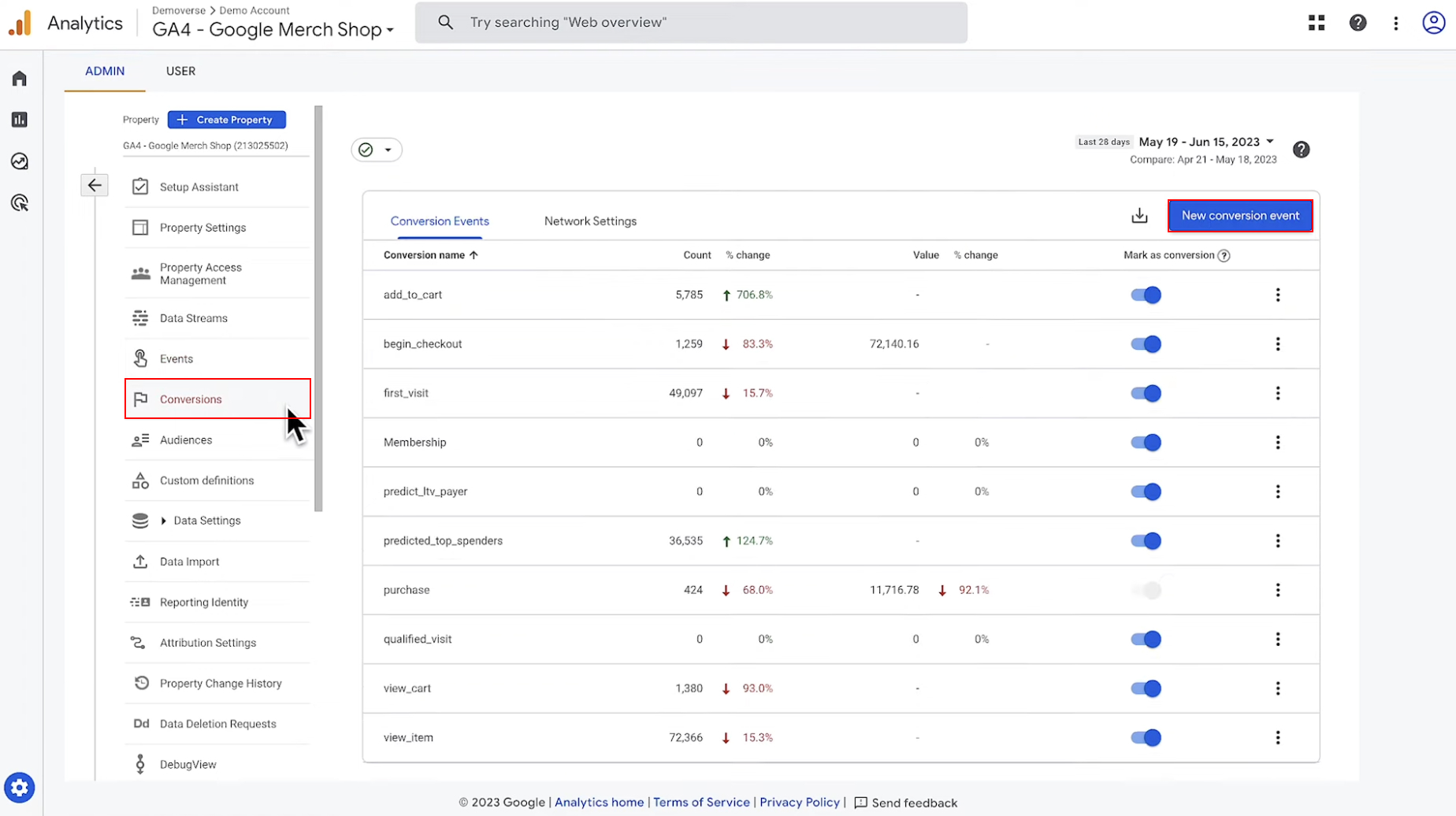Click the Admin gear icon at bottom left
The height and width of the screenshot is (816, 1456).
pos(20,787)
